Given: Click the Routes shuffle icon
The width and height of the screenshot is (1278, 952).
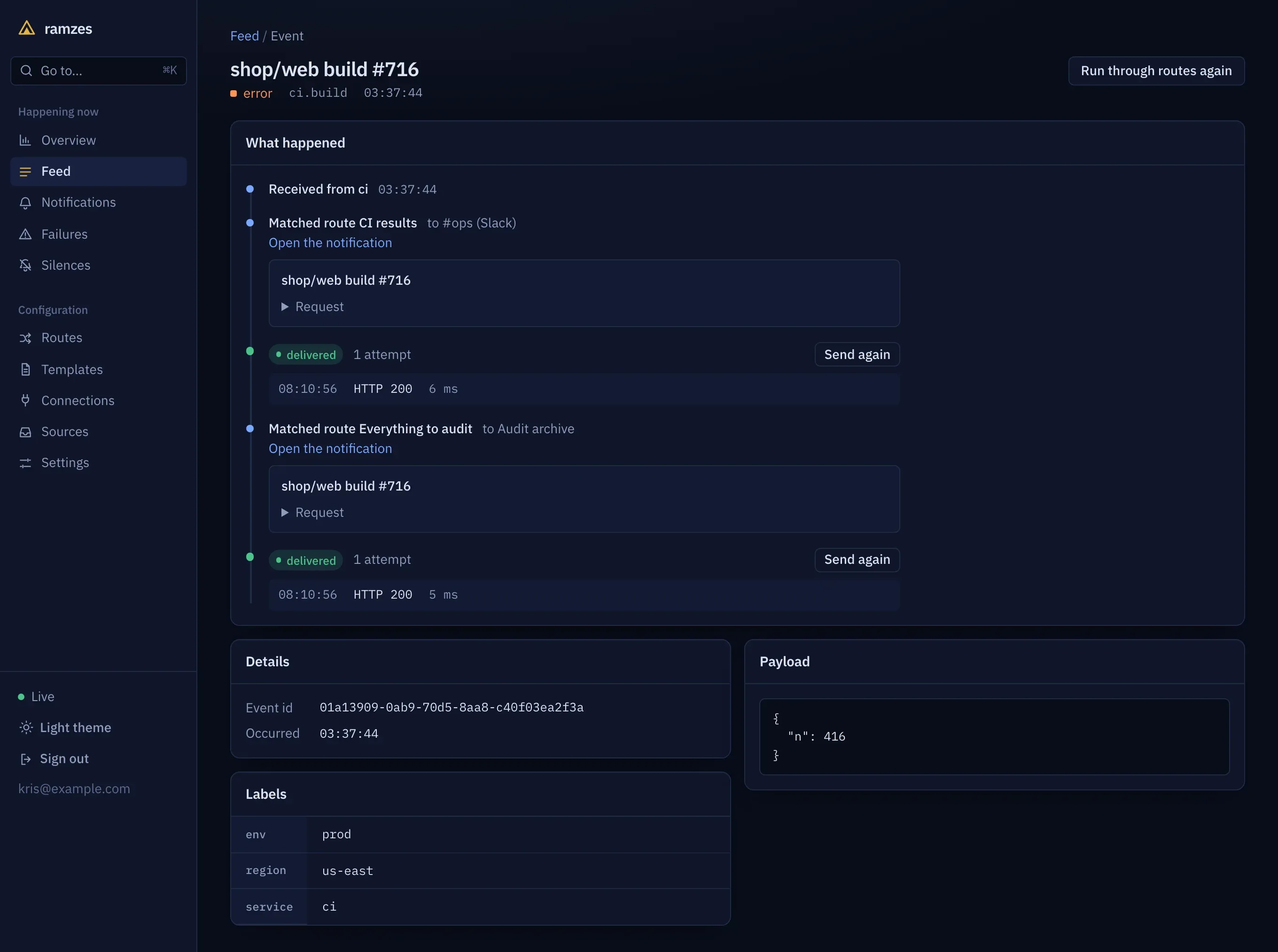Looking at the screenshot, I should click(25, 338).
